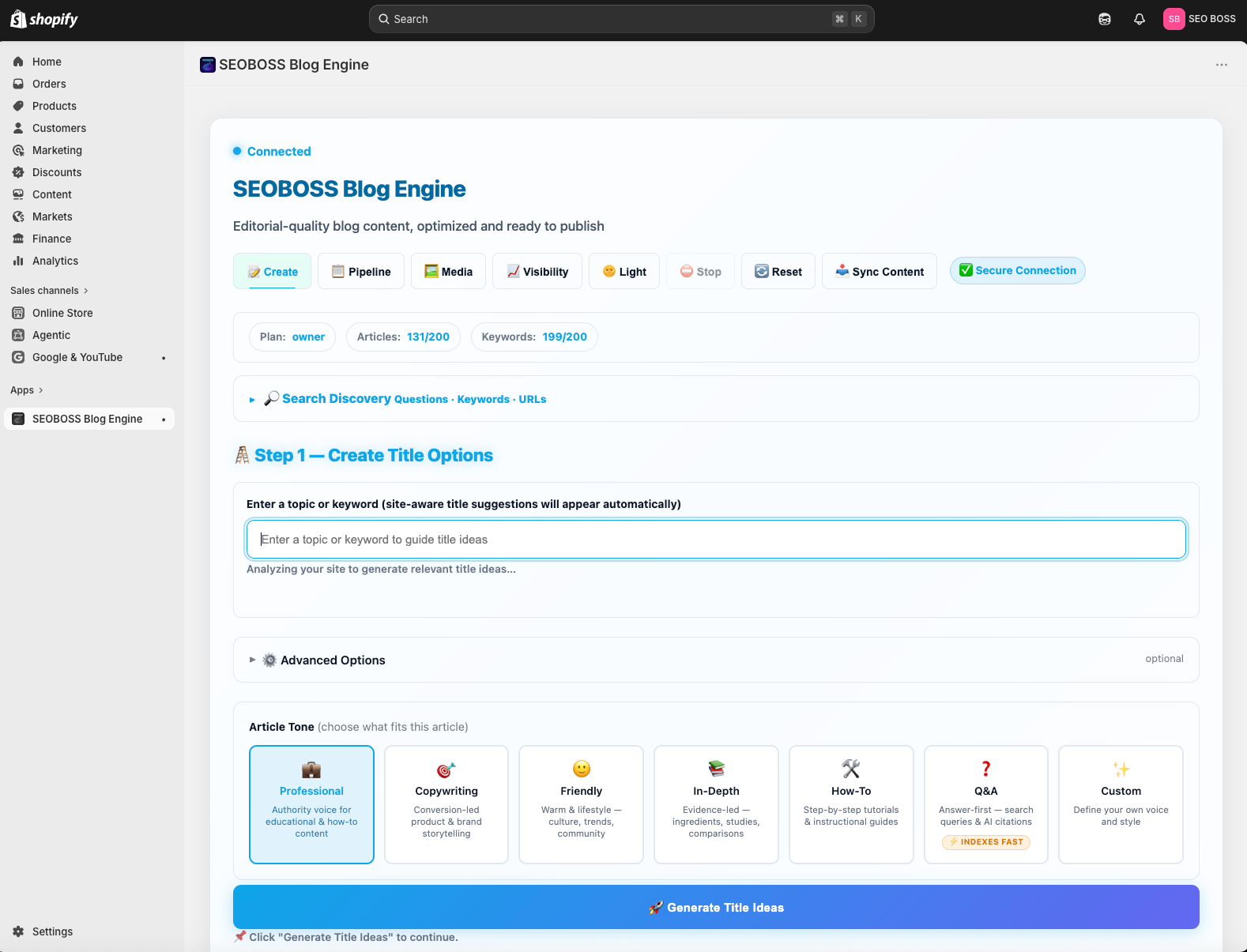Click the Google & YouTube icon
Viewport: 1247px width, 952px height.
[18, 357]
